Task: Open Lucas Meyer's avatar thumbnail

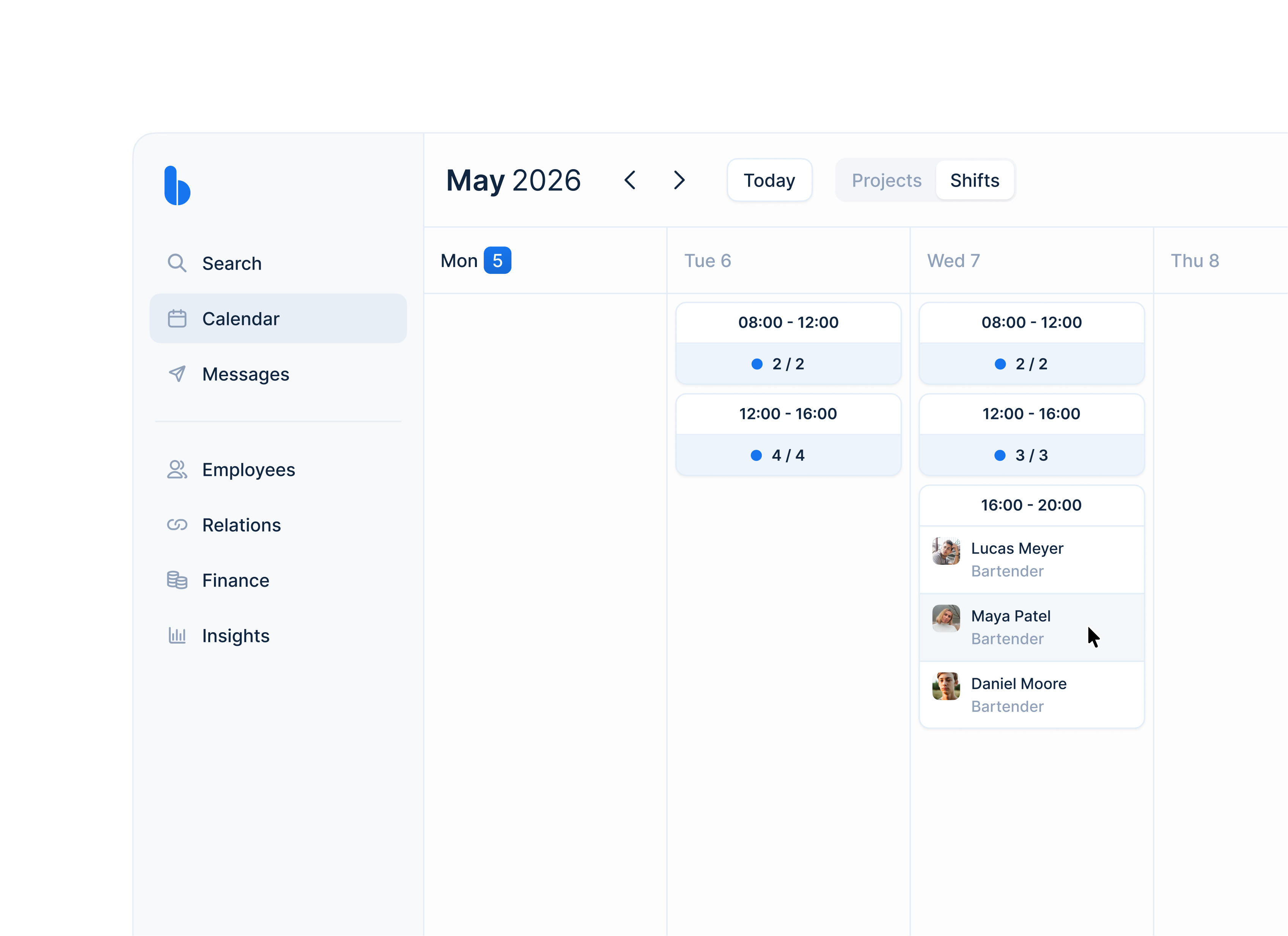Action: click(945, 551)
